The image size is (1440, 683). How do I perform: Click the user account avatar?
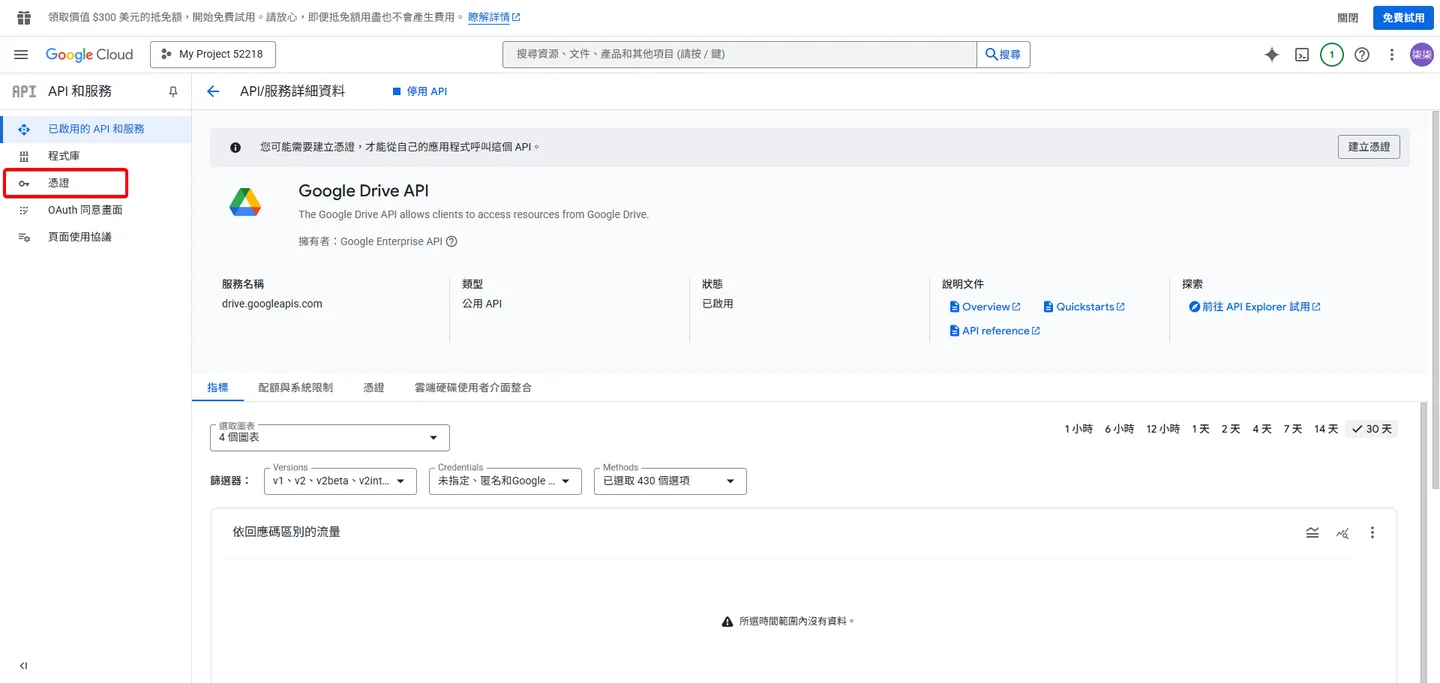1421,55
